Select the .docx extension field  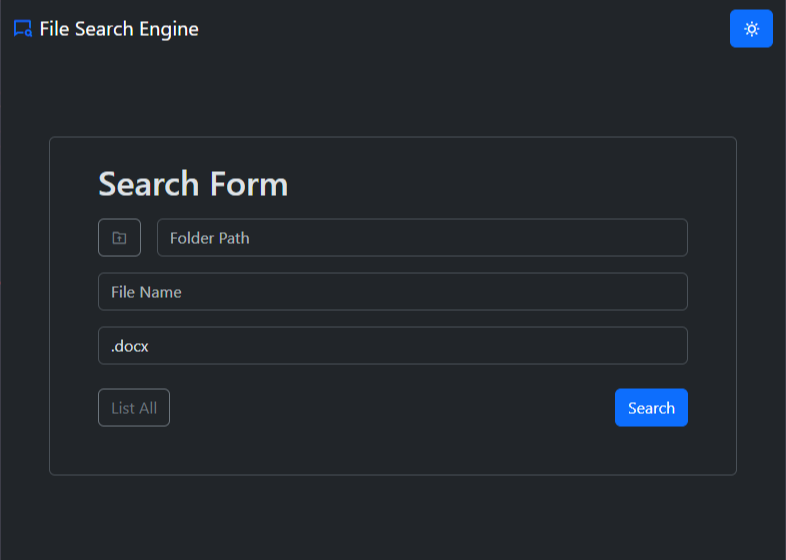[392, 346]
